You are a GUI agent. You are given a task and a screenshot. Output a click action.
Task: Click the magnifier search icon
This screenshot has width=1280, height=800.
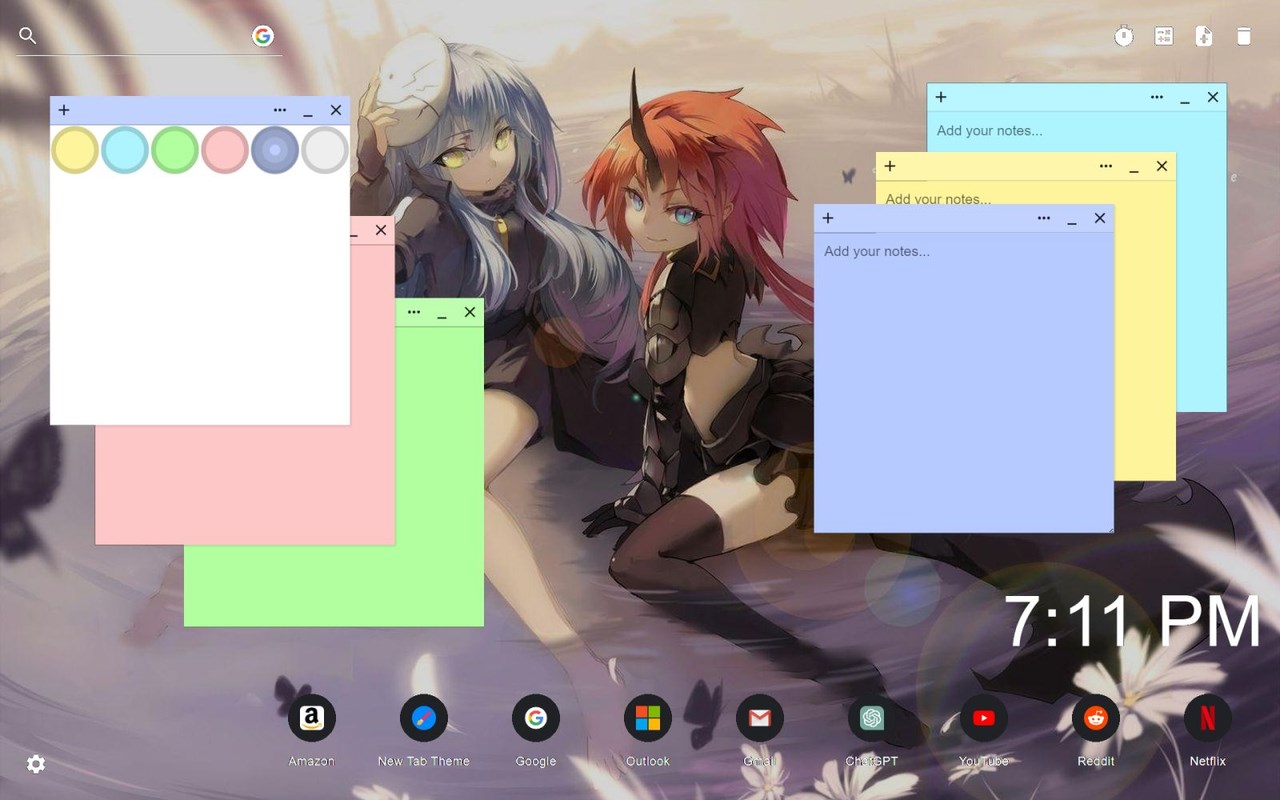(28, 36)
